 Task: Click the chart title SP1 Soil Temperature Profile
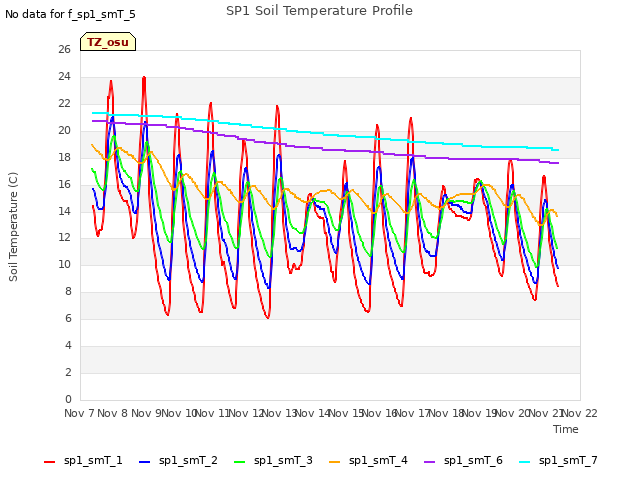[319, 11]
